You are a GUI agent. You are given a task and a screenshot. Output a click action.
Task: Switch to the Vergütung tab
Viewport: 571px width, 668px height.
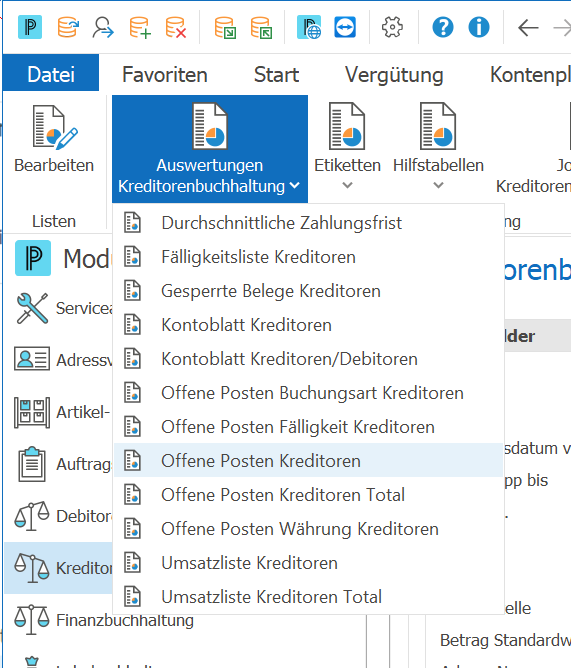coord(394,75)
